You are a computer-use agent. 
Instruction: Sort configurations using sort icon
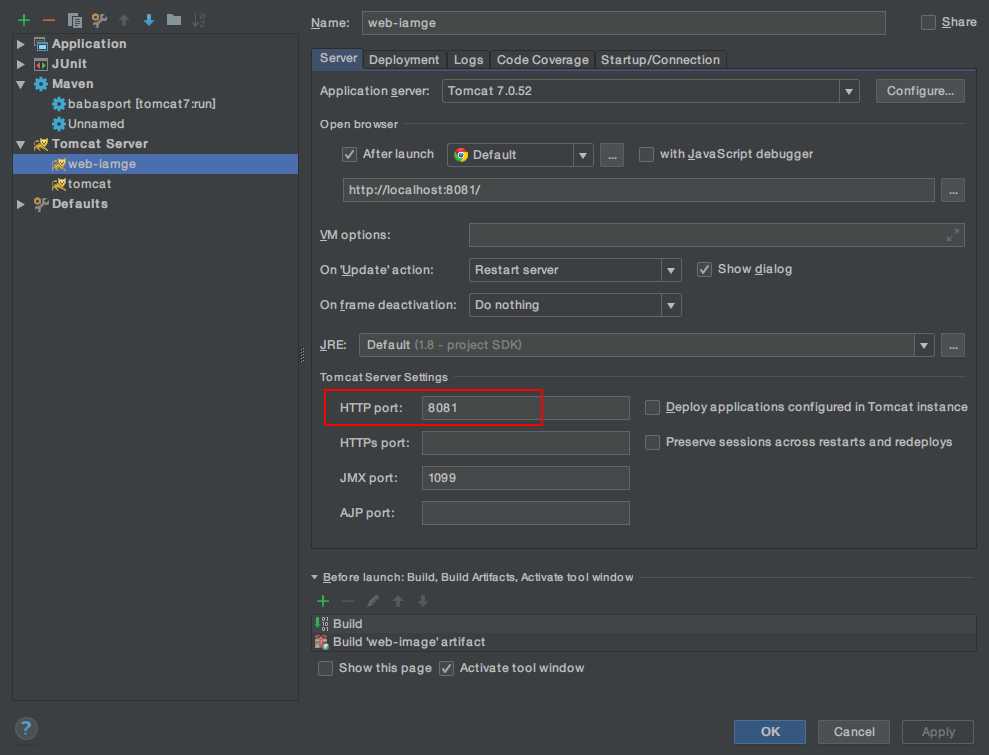[199, 20]
